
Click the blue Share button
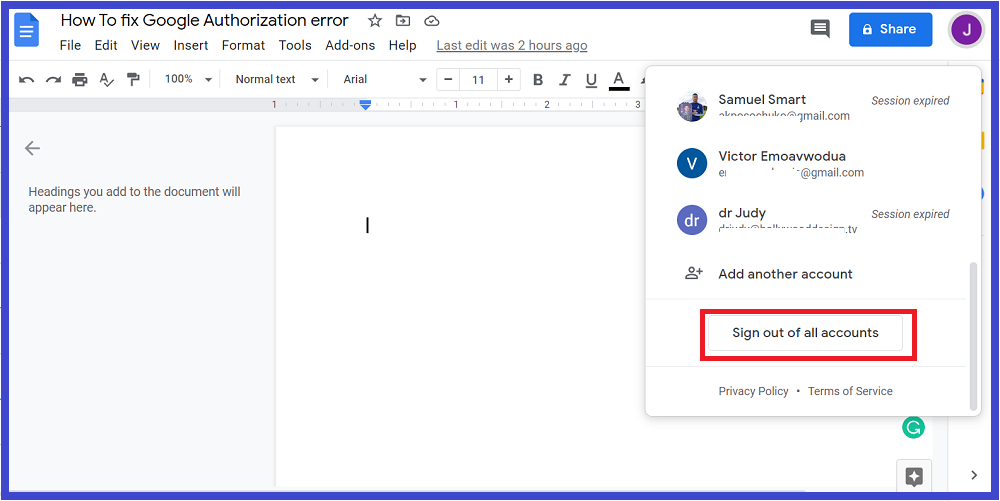890,29
